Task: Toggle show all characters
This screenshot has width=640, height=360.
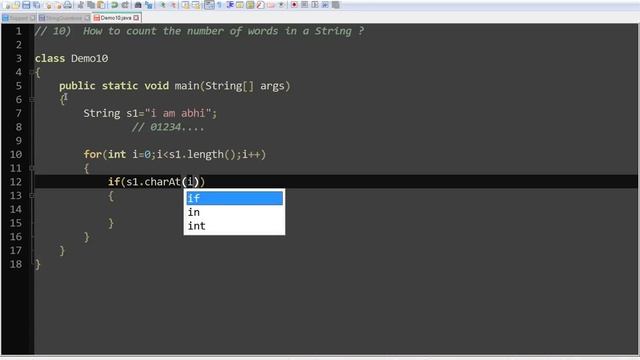Action: point(220,5)
